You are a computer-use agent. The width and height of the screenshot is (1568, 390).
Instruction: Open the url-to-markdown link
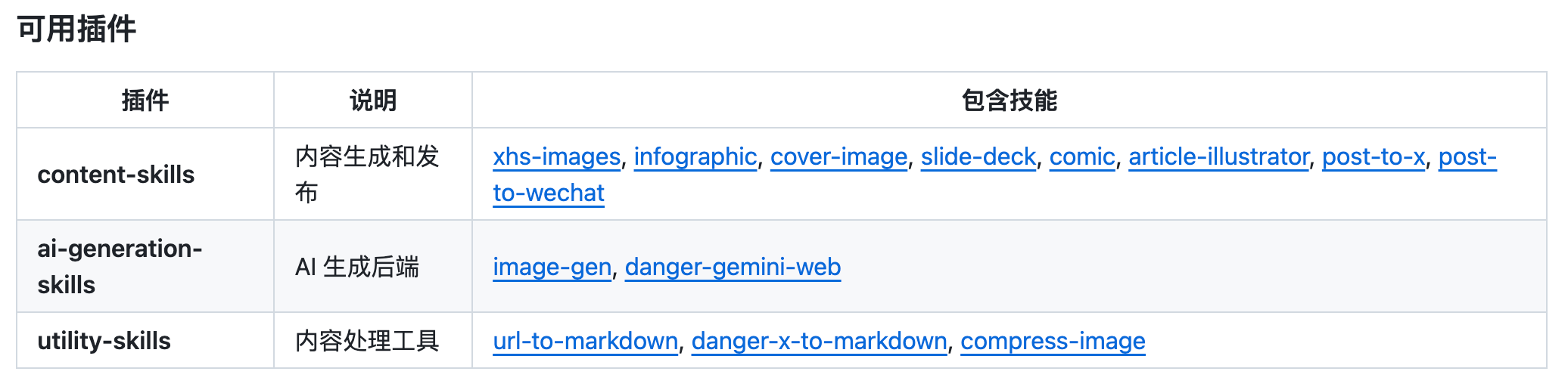tap(585, 341)
